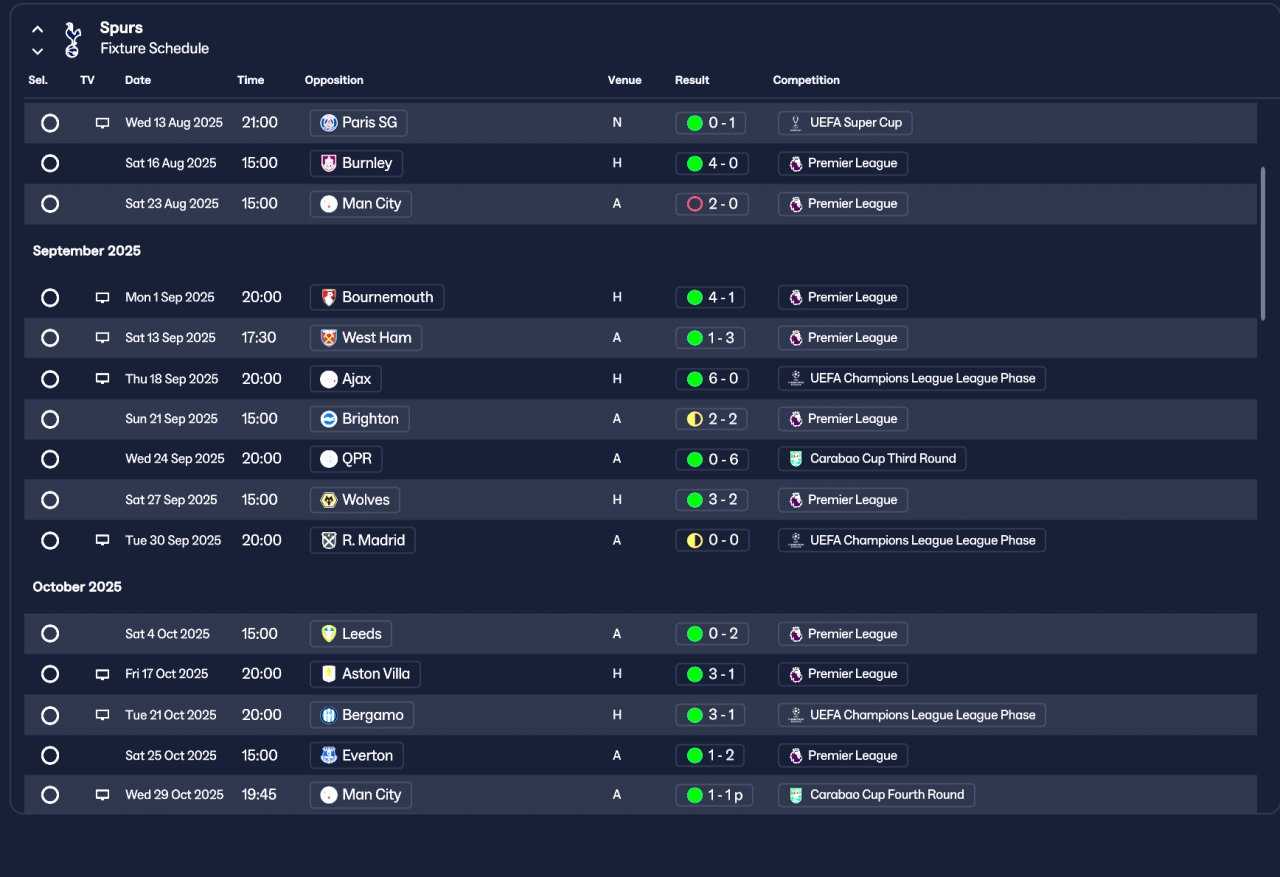This screenshot has width=1280, height=877.
Task: Click the Leeds club badge icon
Action: tap(329, 634)
